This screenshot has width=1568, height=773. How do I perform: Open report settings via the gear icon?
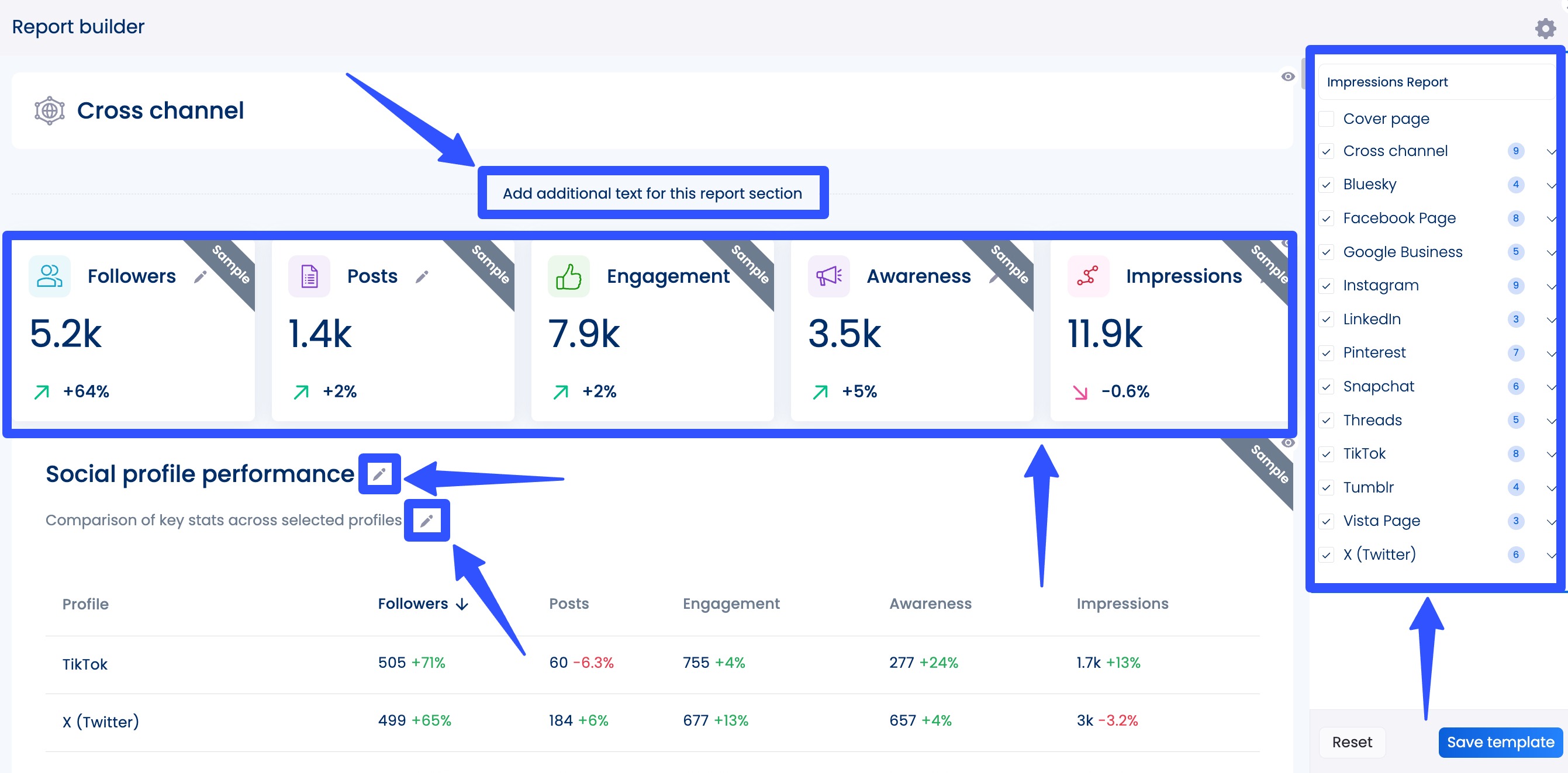point(1545,27)
